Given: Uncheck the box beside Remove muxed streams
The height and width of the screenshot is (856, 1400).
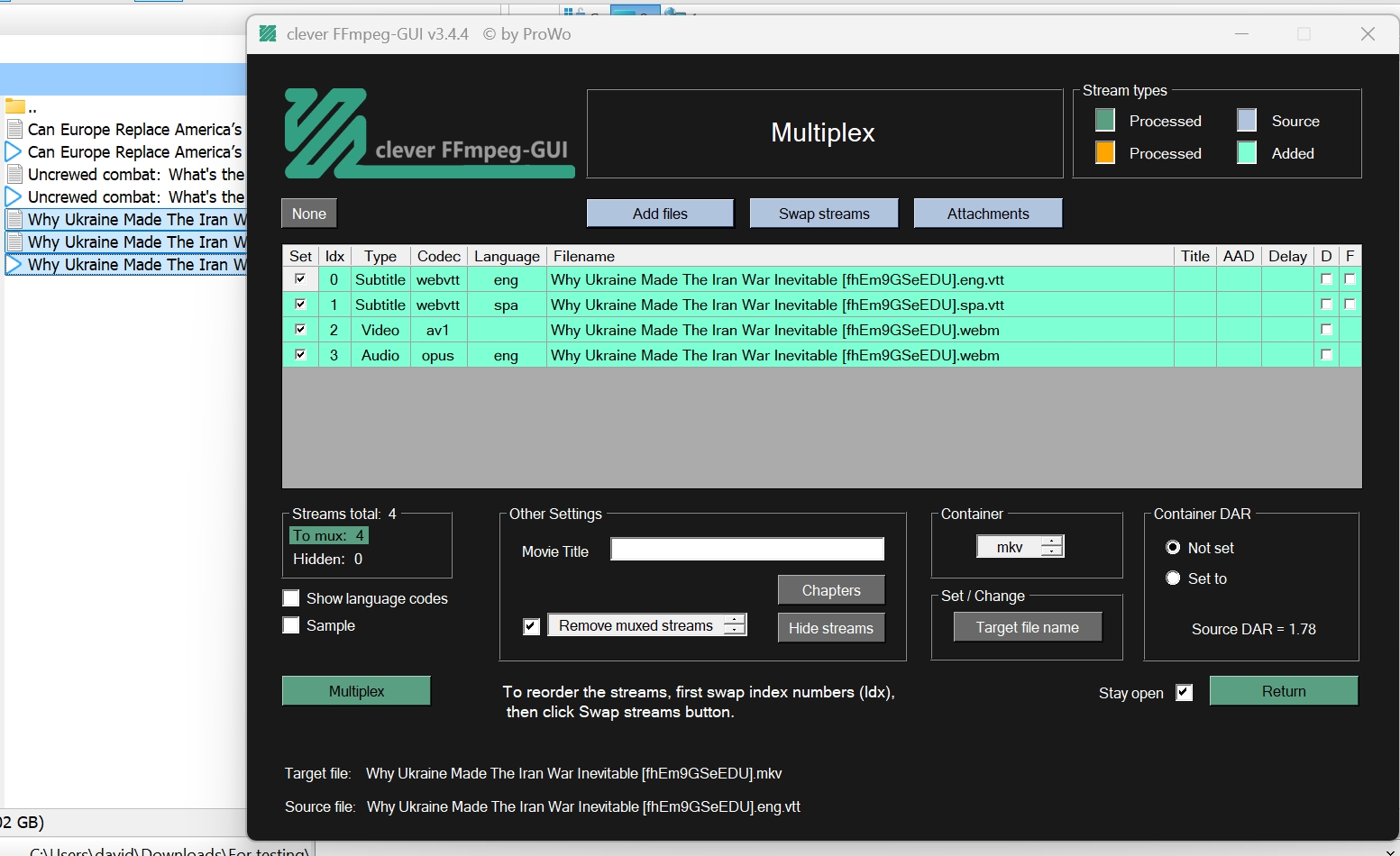Looking at the screenshot, I should pos(532,626).
